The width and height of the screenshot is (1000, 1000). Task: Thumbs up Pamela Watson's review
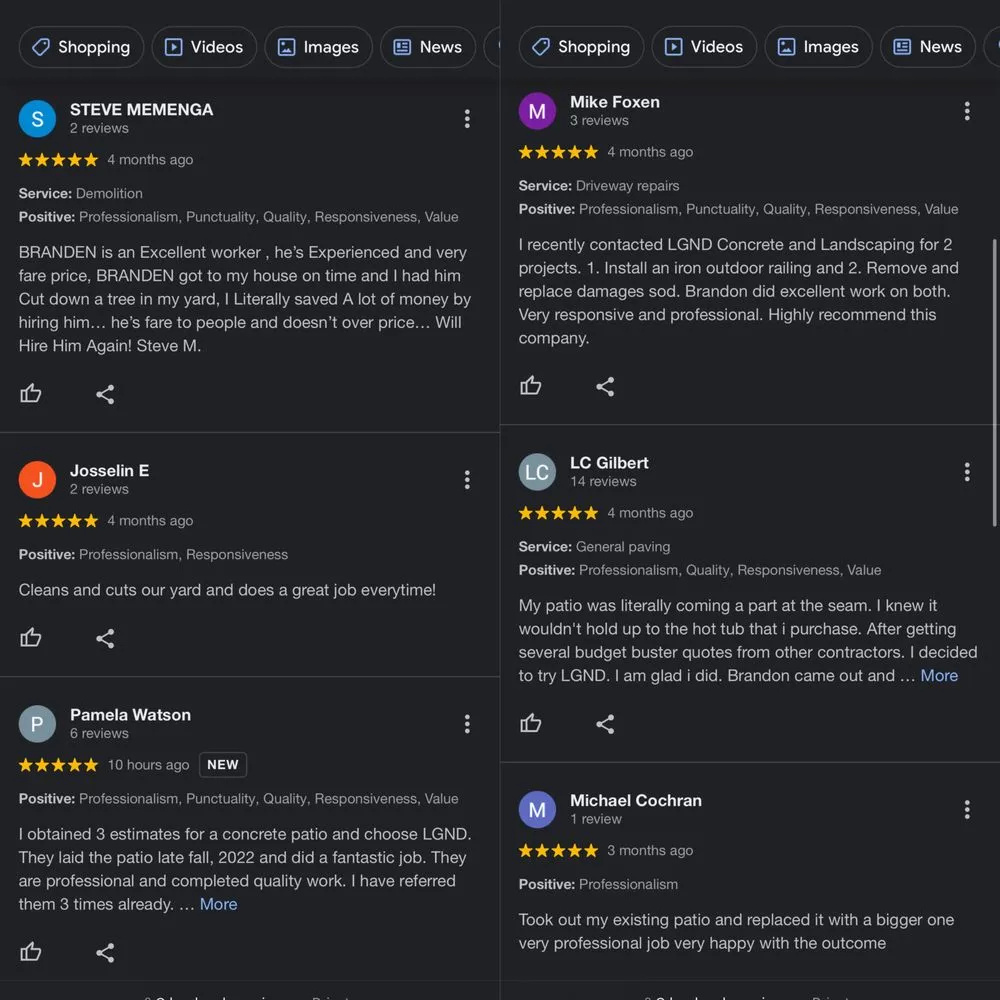coord(31,952)
